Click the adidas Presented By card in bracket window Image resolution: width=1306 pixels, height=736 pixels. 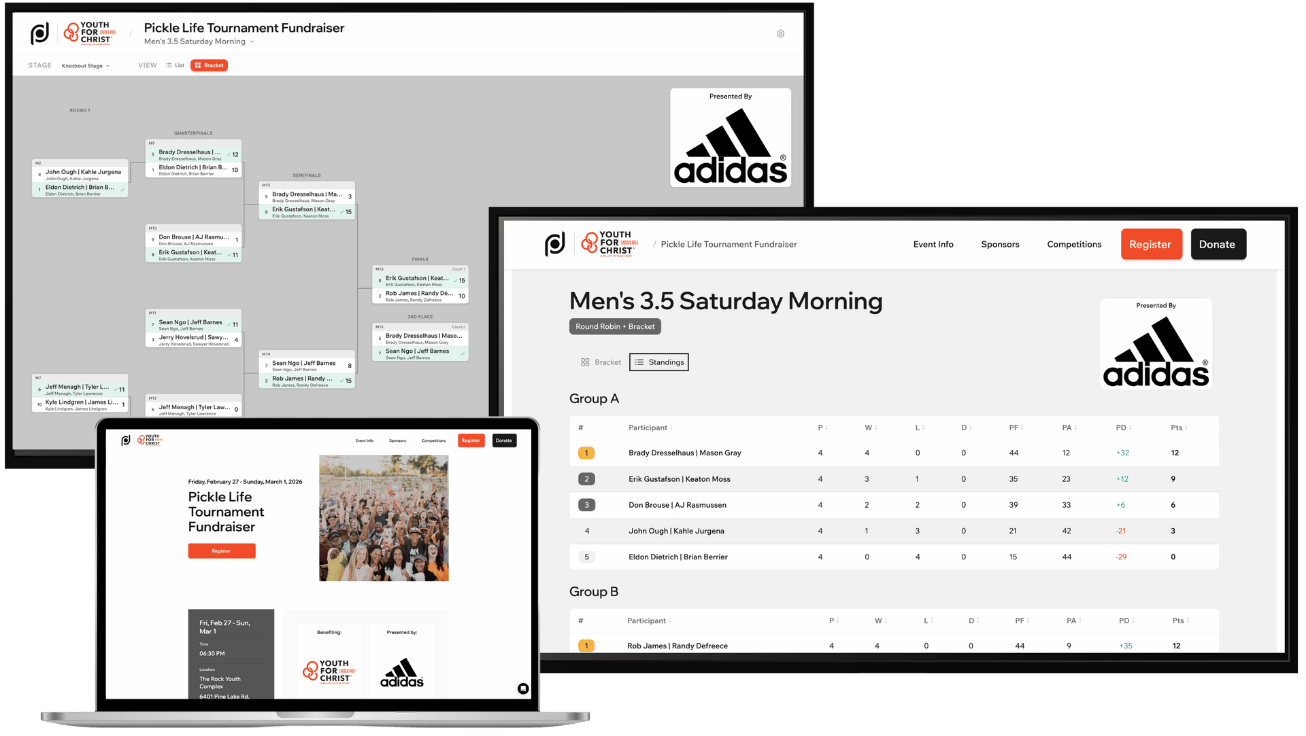tap(730, 137)
